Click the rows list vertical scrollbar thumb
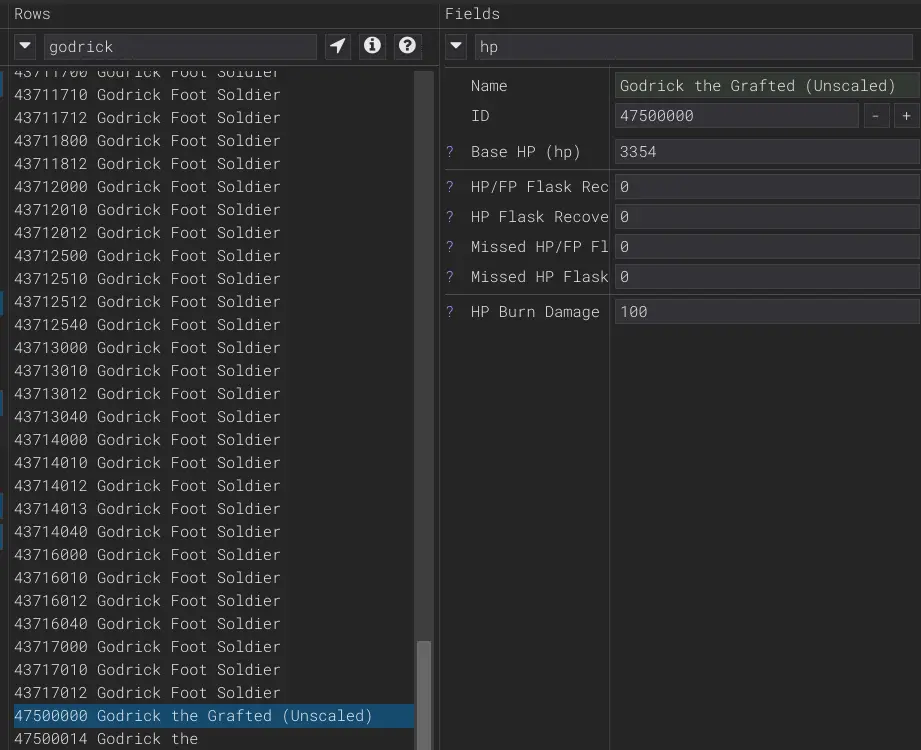Screen dimensions: 921x750 click(x=423, y=695)
